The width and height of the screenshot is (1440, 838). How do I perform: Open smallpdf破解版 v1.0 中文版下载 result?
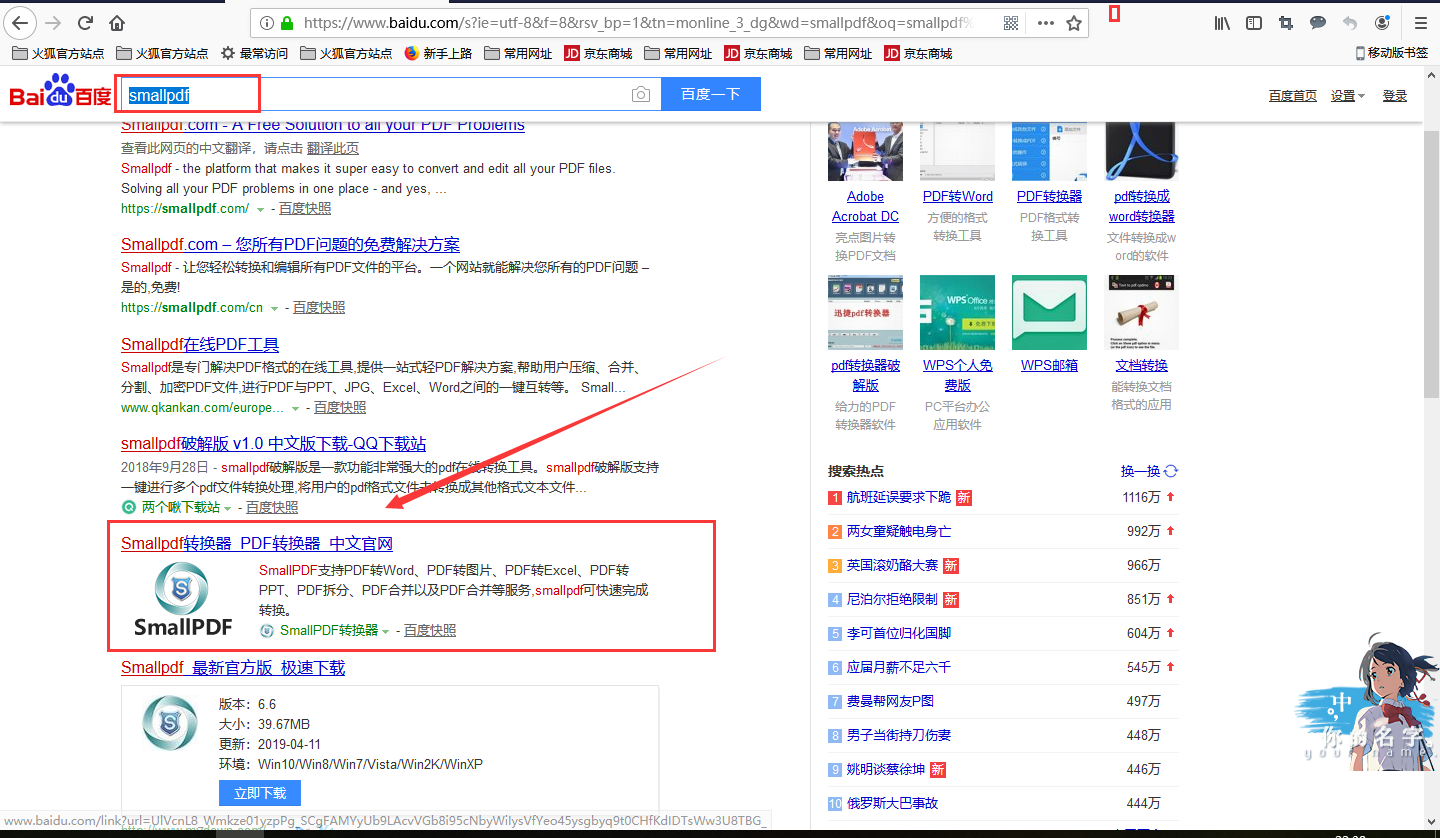tap(274, 444)
